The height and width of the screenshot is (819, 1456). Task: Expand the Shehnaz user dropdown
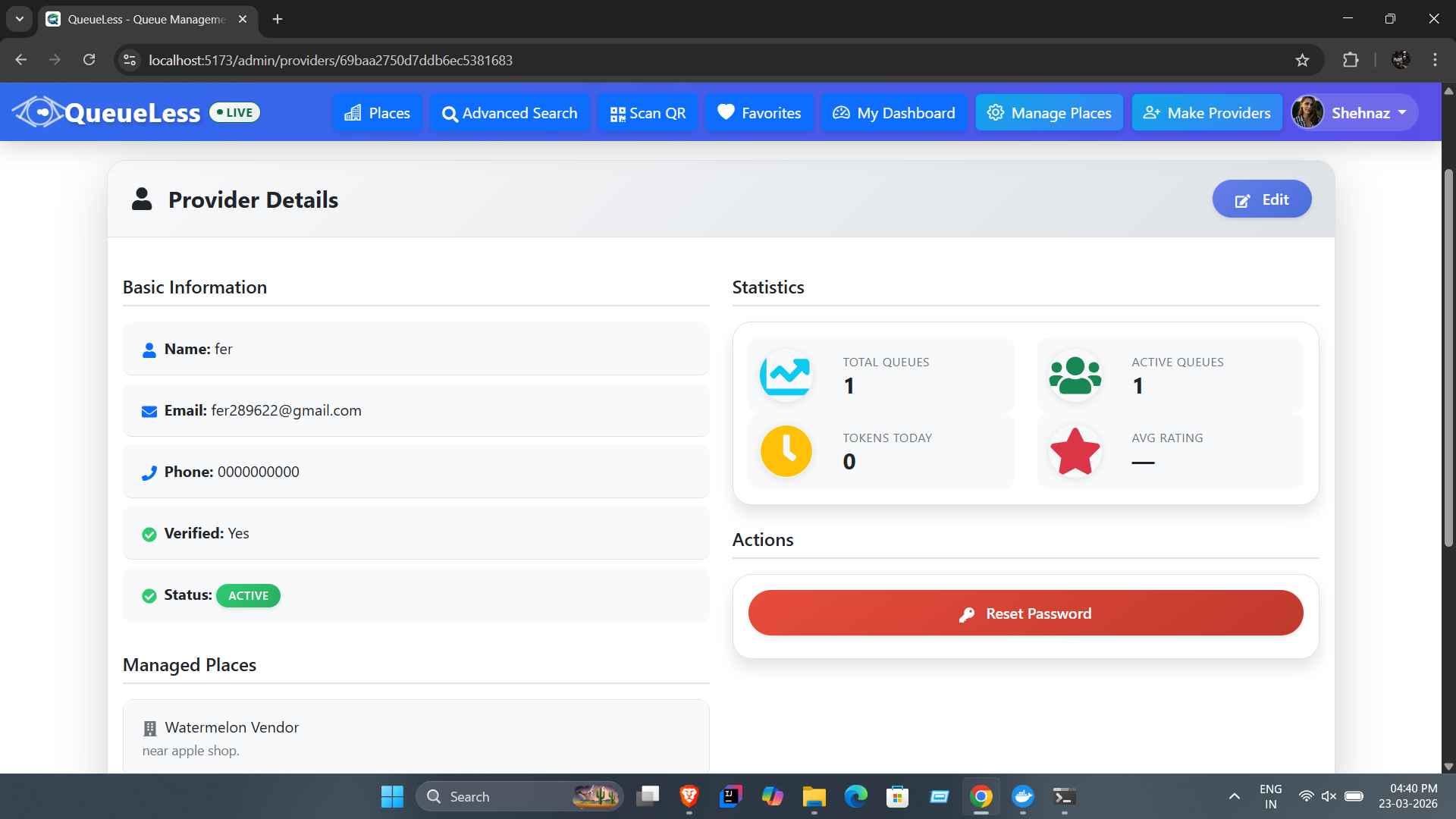[x=1355, y=112]
